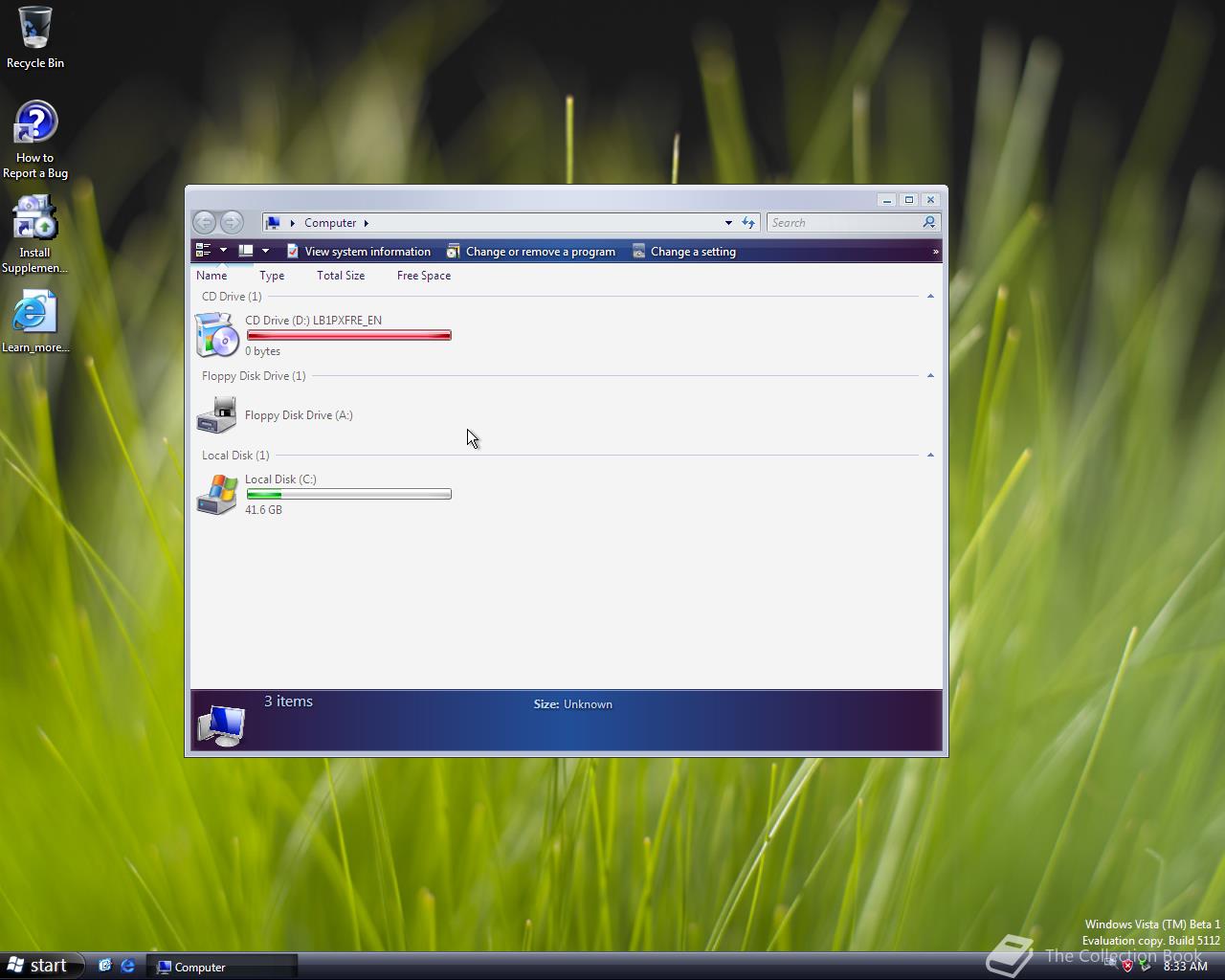The width and height of the screenshot is (1225, 980).
Task: Click the Computer breadcrumb in address bar
Action: [x=330, y=223]
